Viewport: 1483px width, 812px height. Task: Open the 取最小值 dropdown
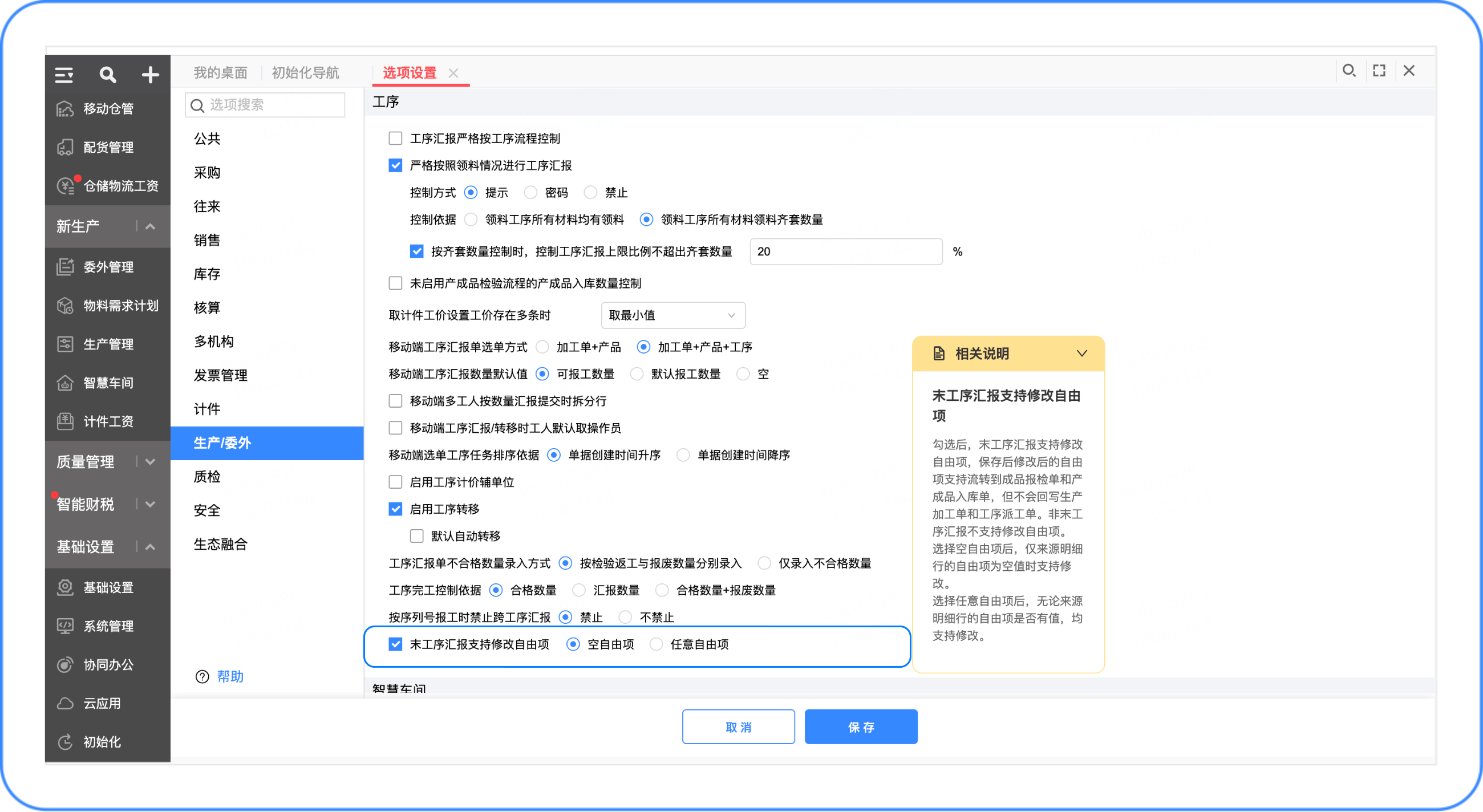673,315
